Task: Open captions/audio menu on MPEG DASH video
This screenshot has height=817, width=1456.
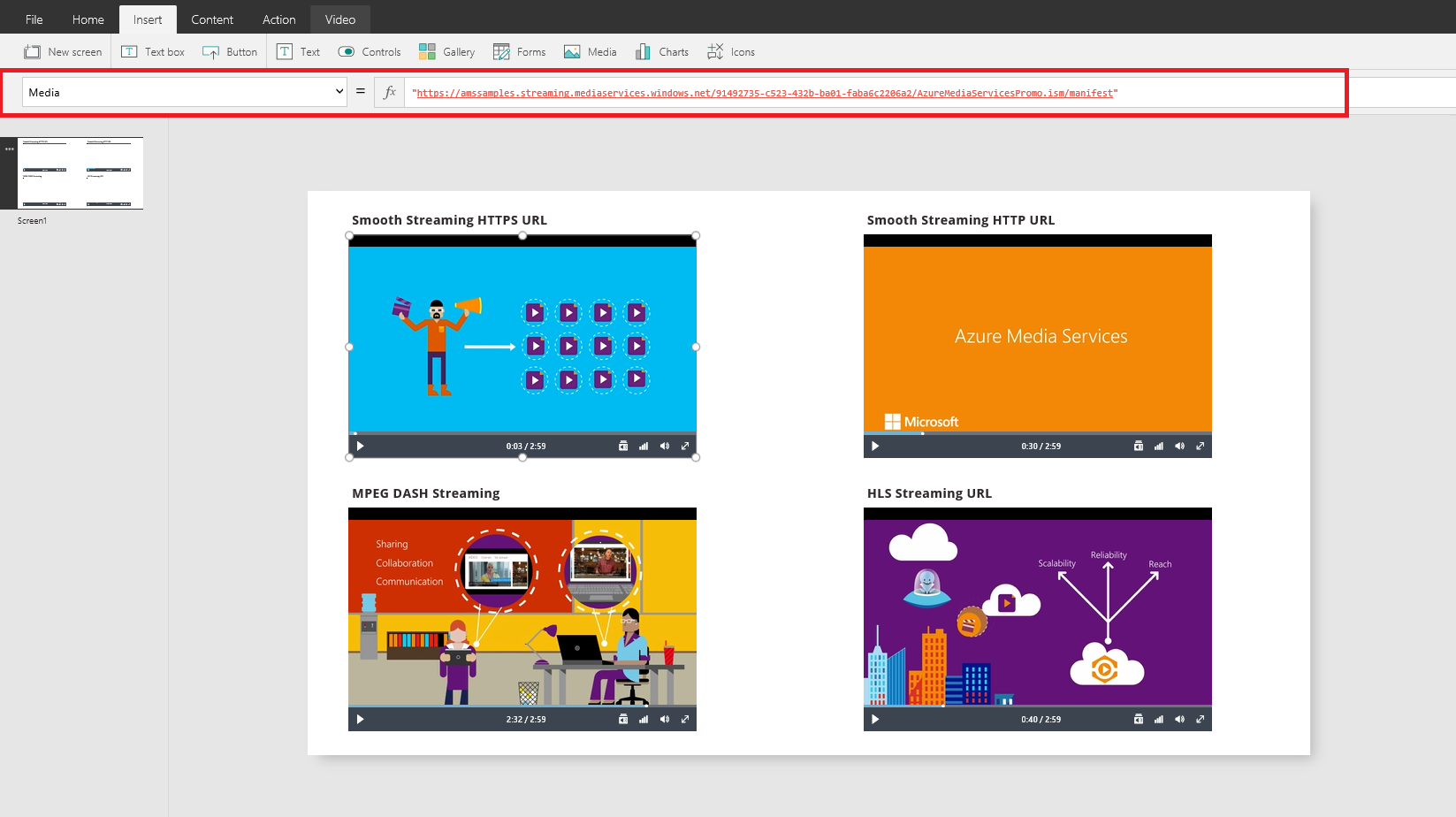Action: [x=623, y=720]
